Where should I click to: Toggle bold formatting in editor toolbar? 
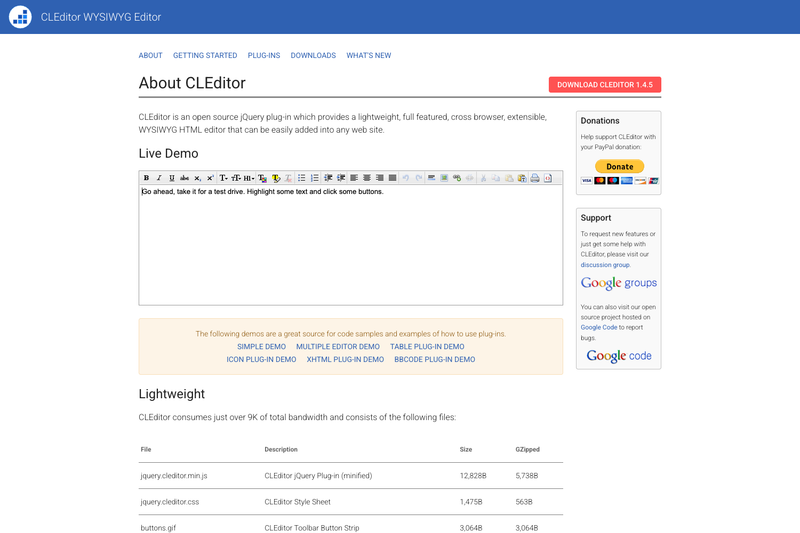pyautogui.click(x=146, y=178)
